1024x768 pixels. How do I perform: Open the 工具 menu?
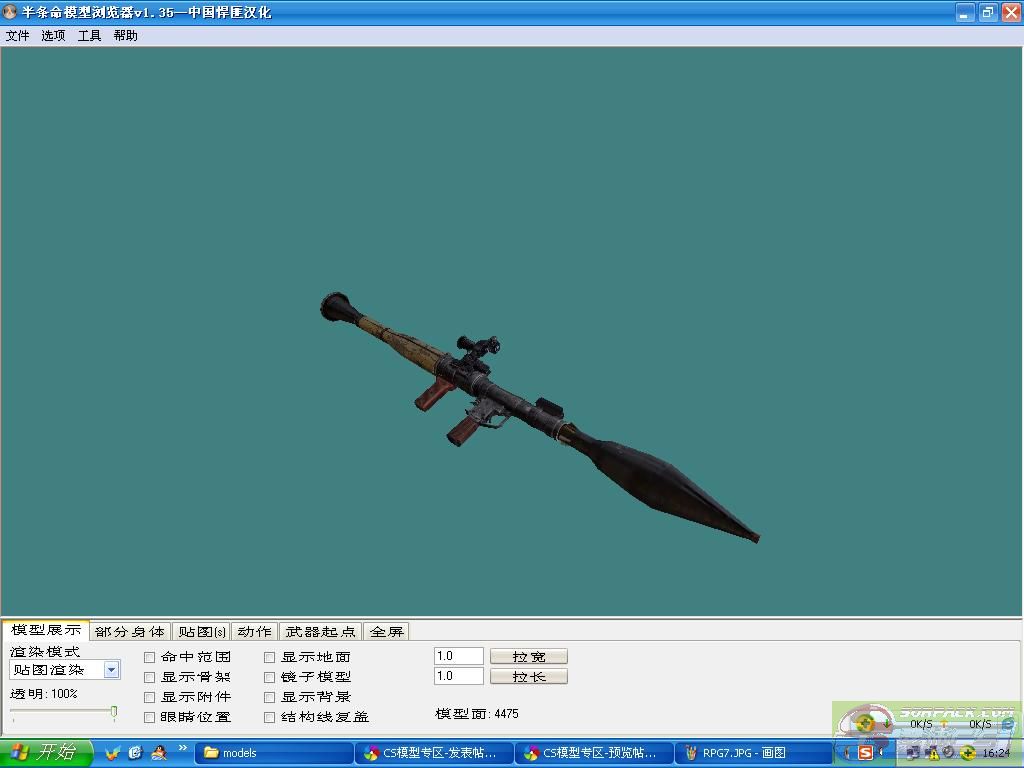(x=89, y=35)
